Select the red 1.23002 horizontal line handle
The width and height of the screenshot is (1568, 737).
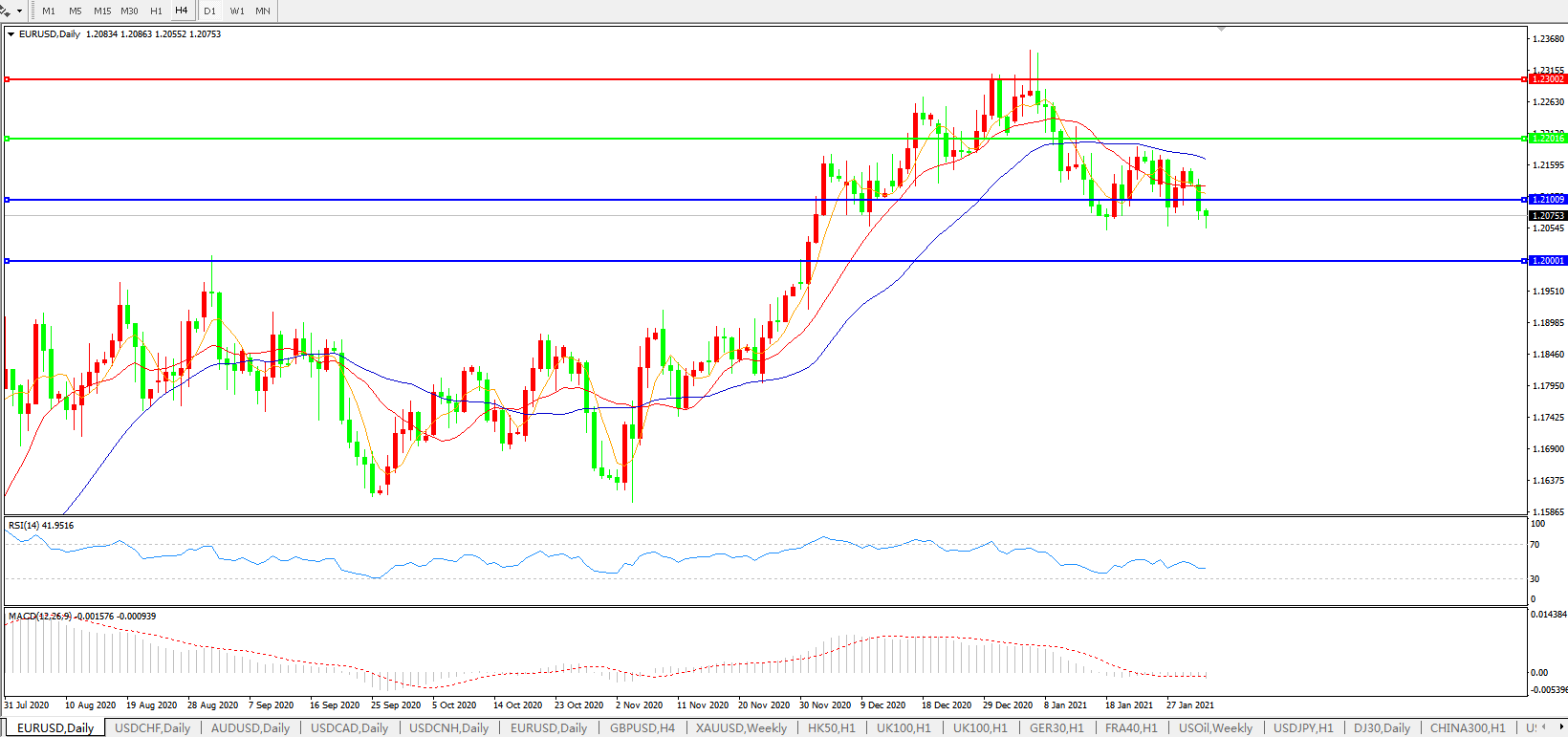tap(7, 79)
